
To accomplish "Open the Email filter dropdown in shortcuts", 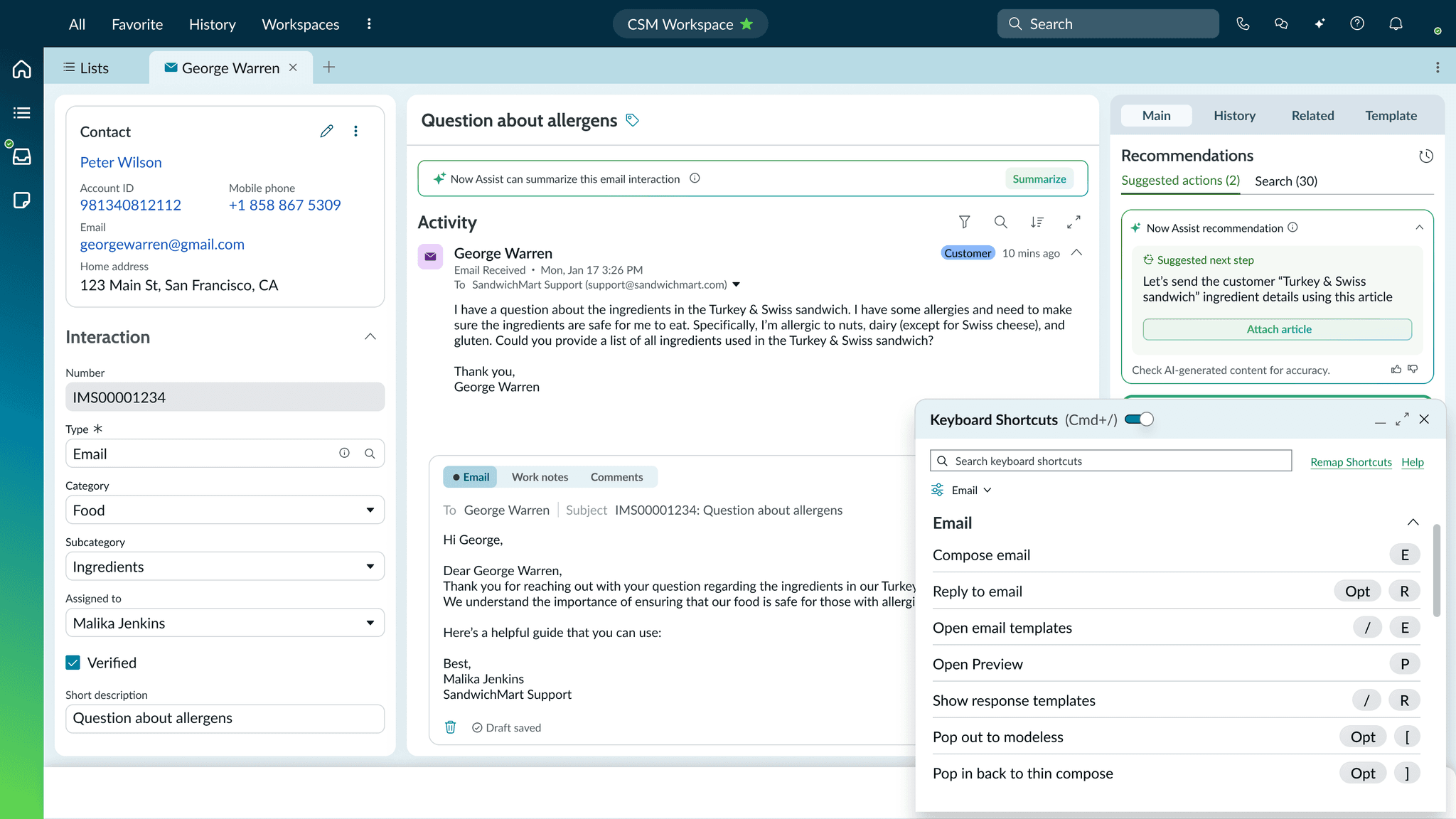I will (970, 491).
